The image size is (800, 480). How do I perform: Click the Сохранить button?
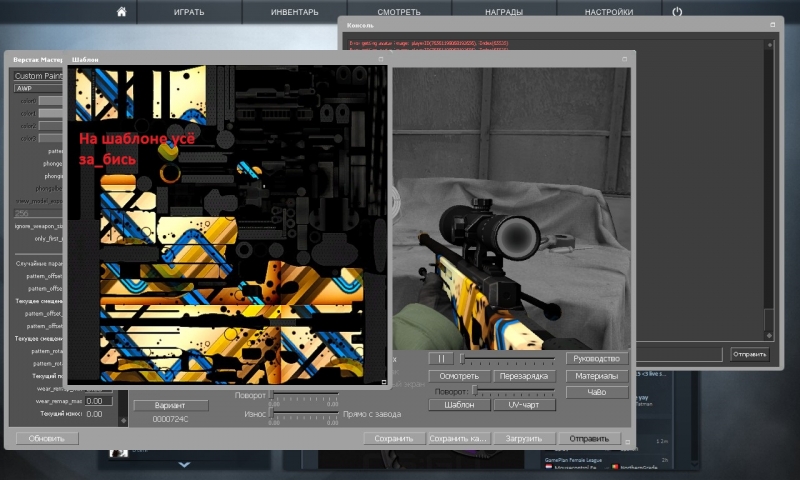pos(394,438)
